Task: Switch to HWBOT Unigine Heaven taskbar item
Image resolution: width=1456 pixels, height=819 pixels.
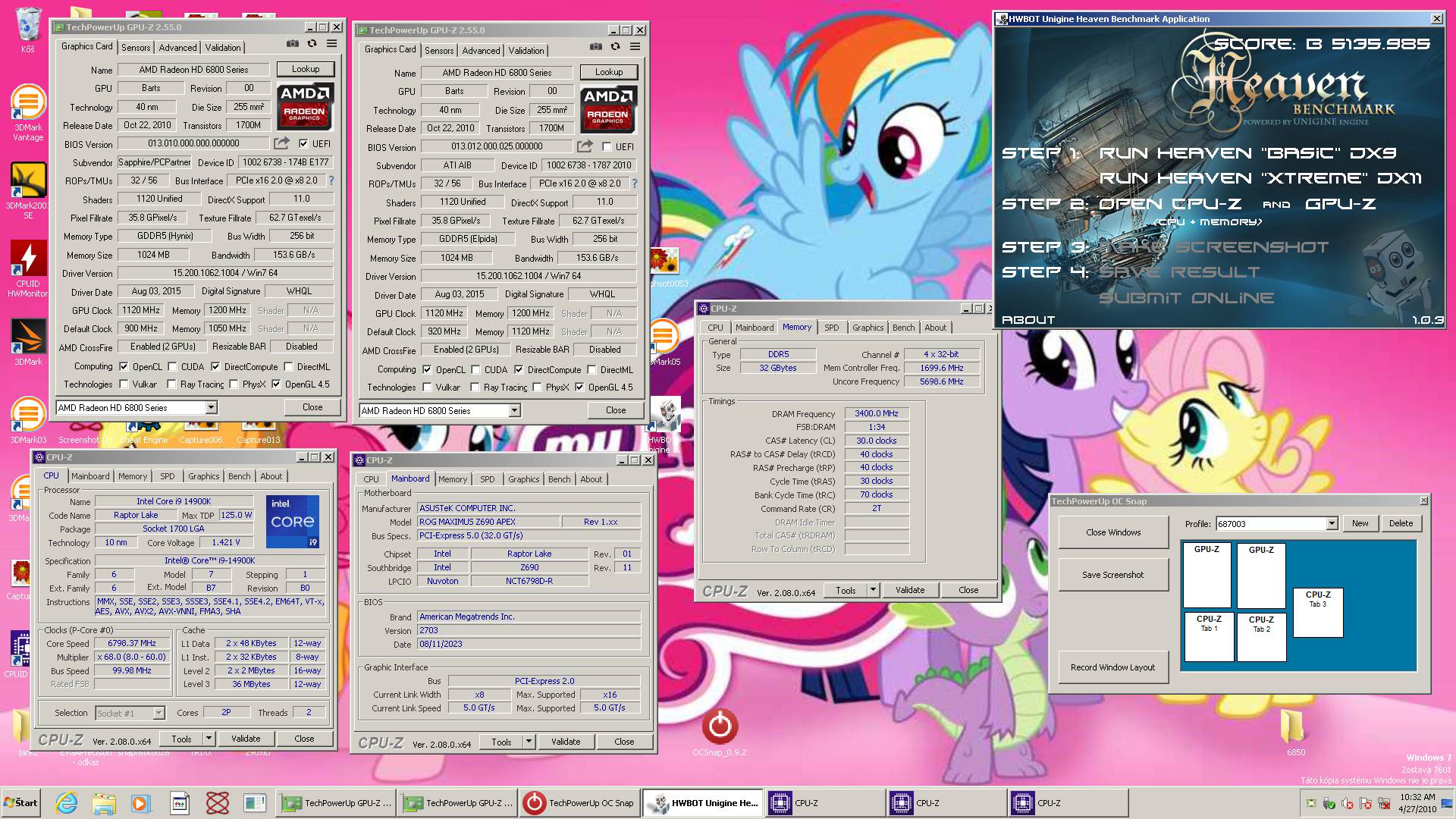Action: [x=703, y=803]
